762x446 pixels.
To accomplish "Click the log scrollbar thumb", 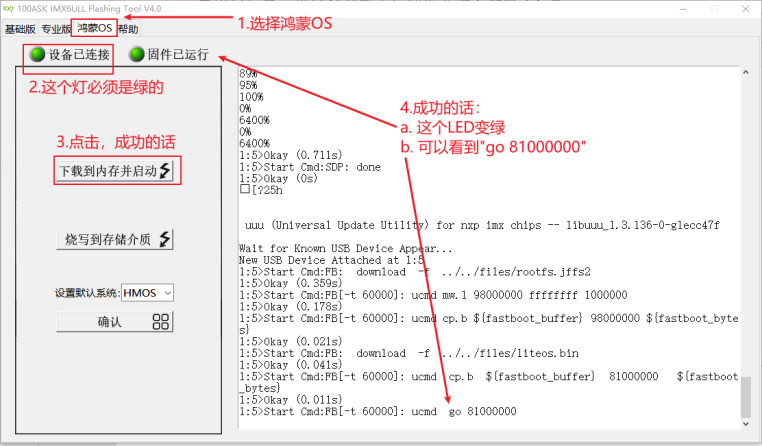I will (x=746, y=396).
